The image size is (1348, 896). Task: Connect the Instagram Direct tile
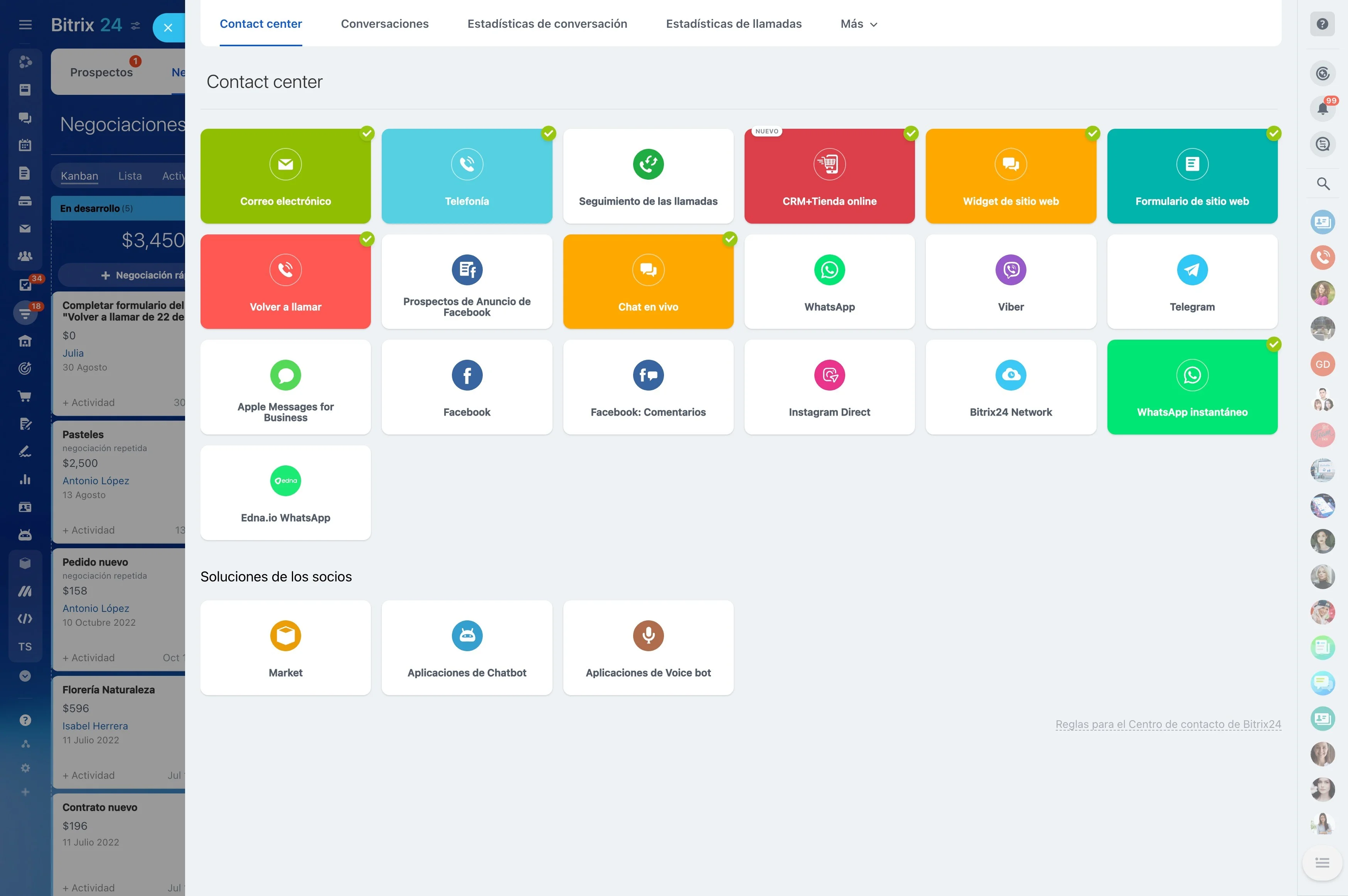(829, 387)
